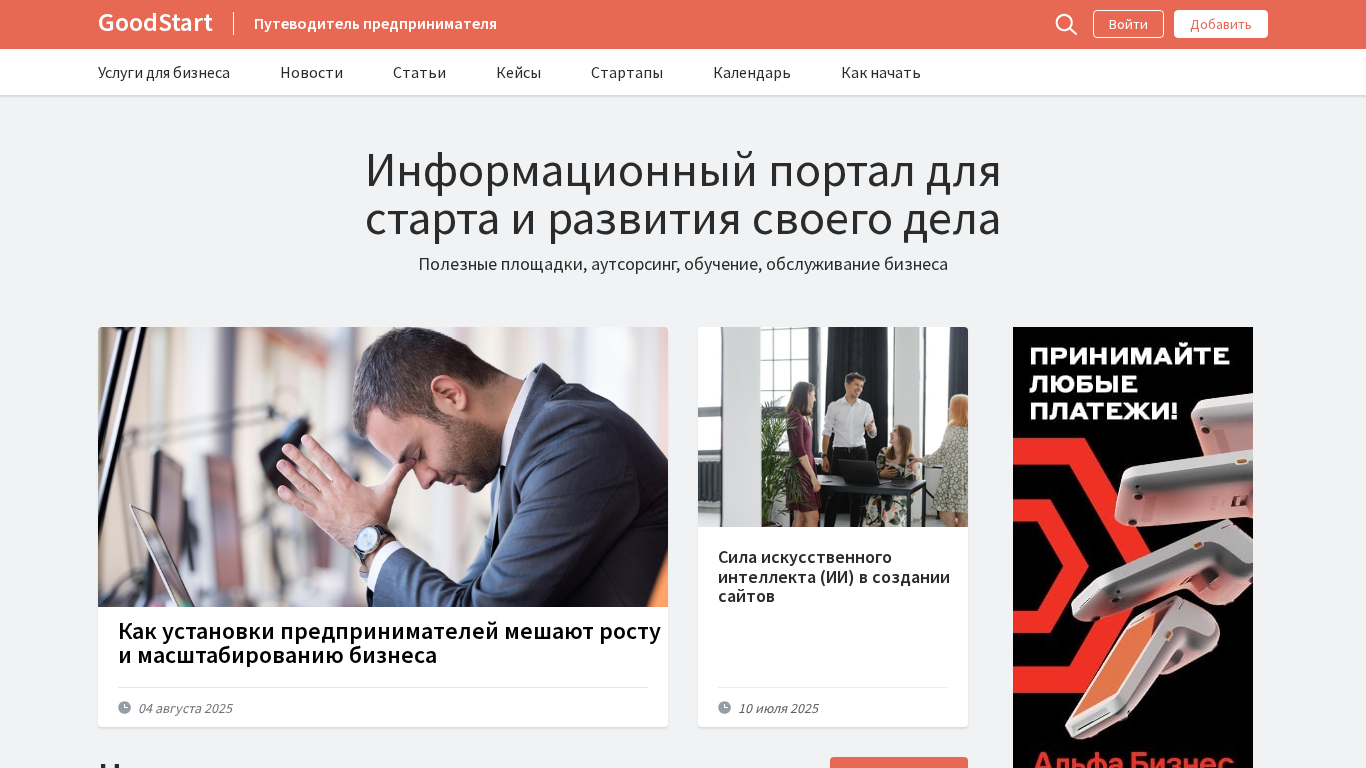Click the red button above the ad bottom
The width and height of the screenshot is (1366, 768).
[x=899, y=762]
